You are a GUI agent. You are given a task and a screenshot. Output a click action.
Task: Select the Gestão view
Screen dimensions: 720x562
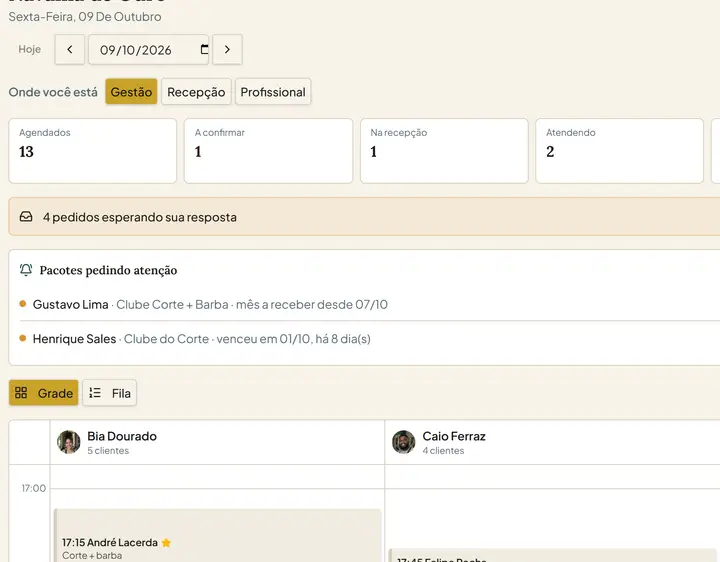(131, 92)
